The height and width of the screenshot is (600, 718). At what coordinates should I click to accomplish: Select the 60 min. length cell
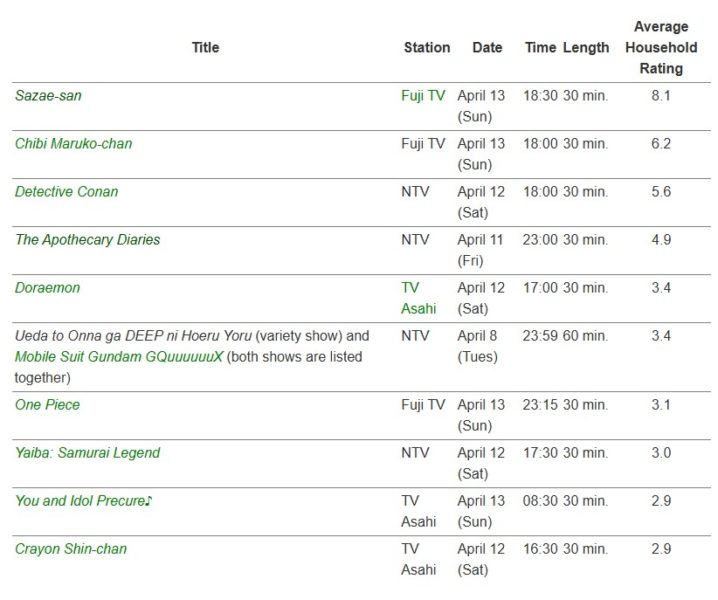(585, 336)
